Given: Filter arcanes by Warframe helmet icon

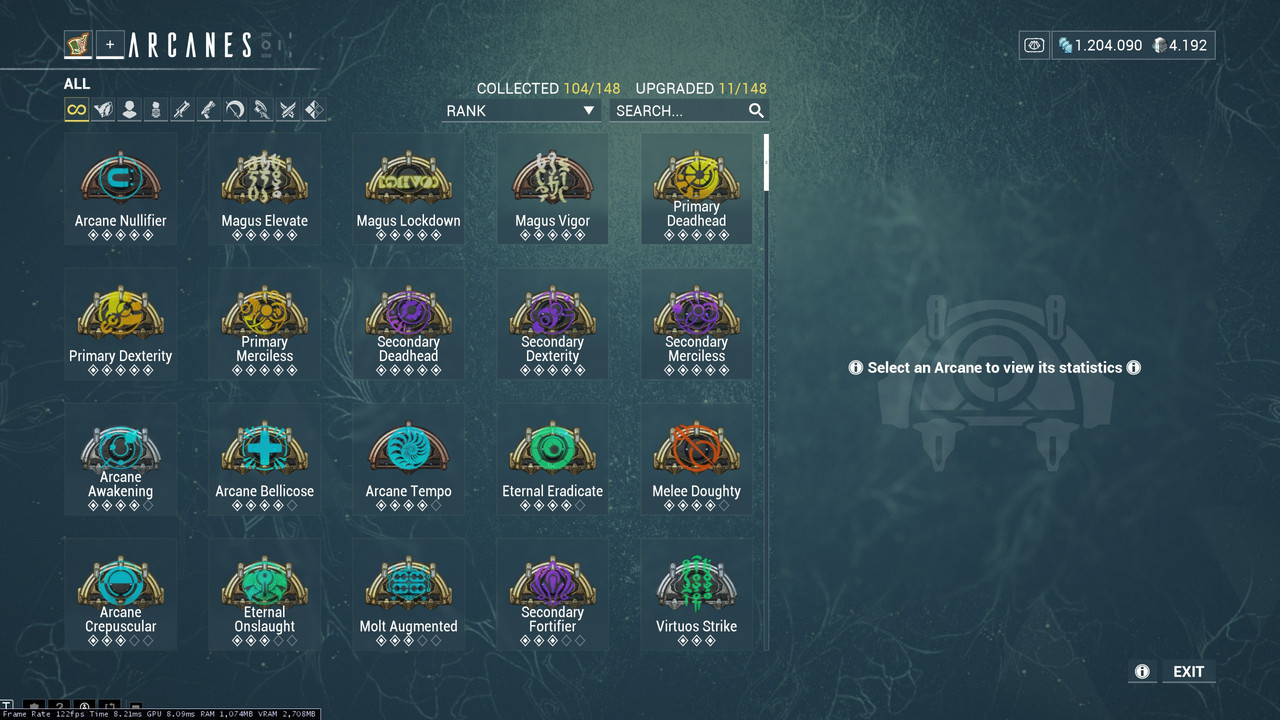Looking at the screenshot, I should click(103, 110).
